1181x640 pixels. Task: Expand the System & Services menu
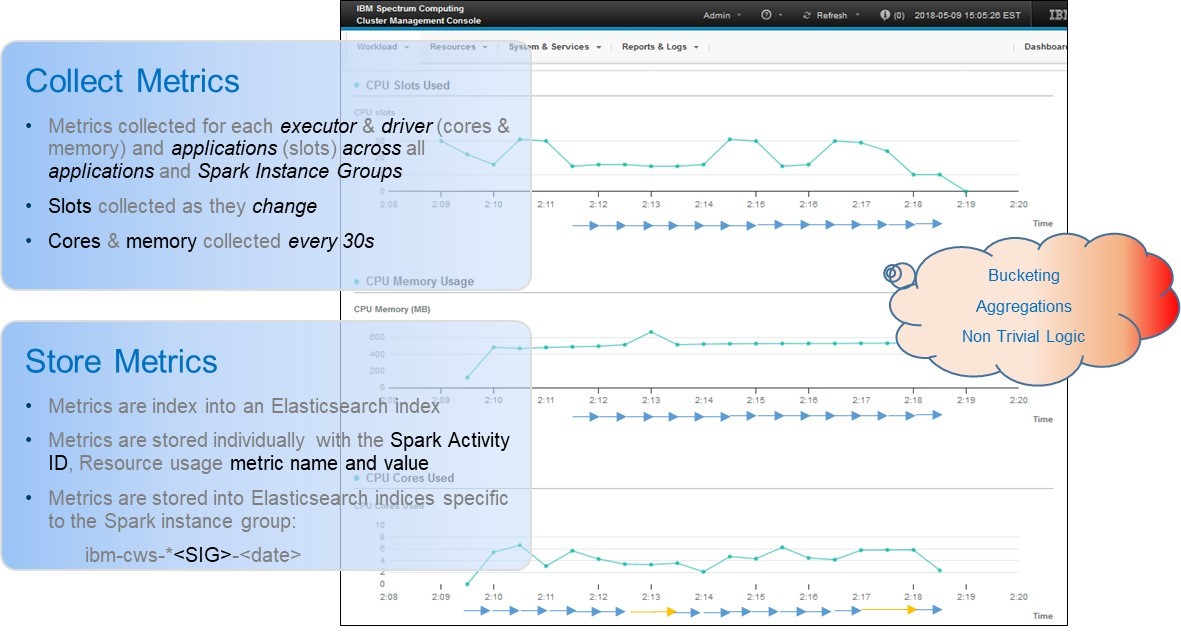click(x=554, y=47)
